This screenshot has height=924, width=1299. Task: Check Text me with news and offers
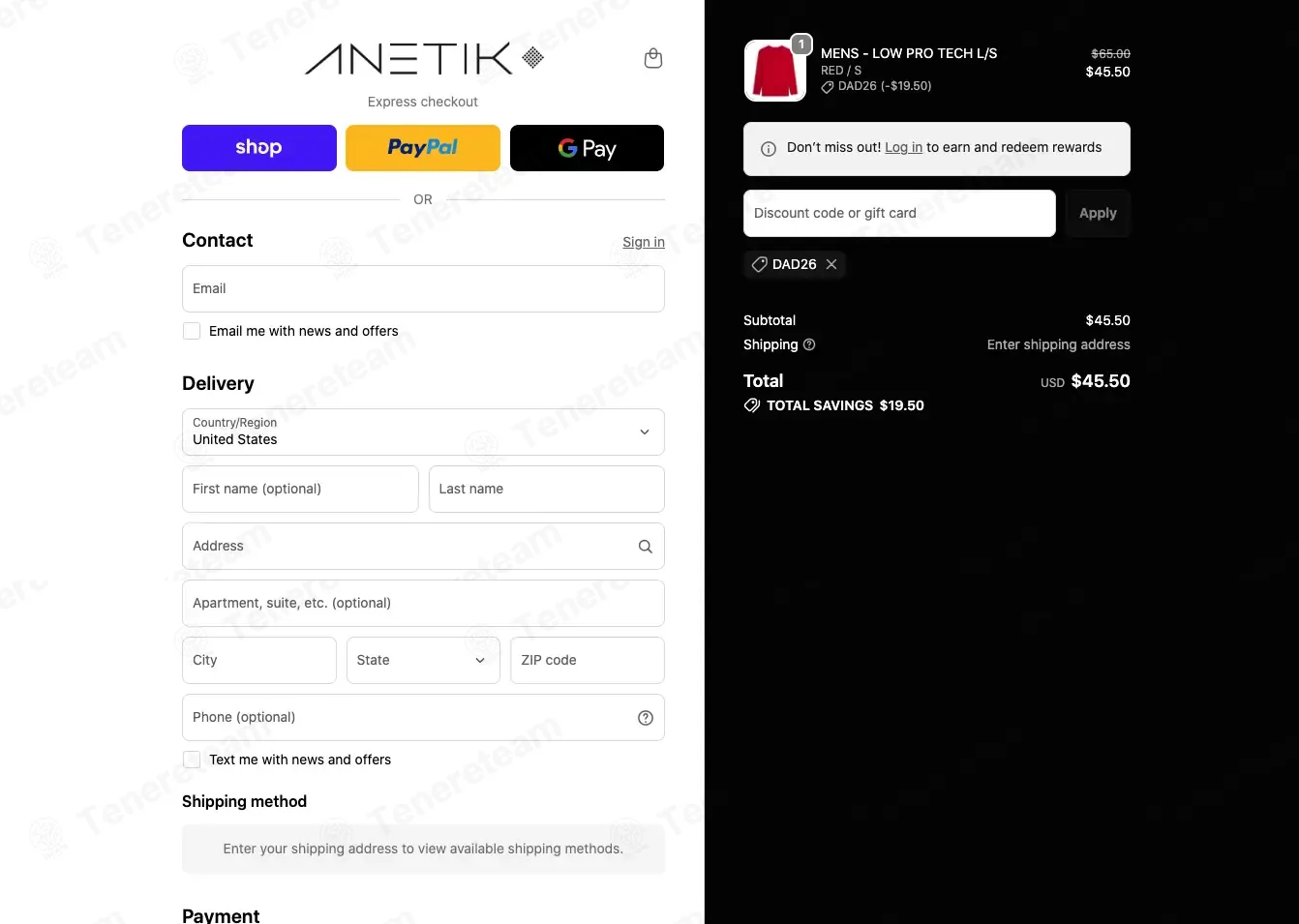(x=192, y=760)
